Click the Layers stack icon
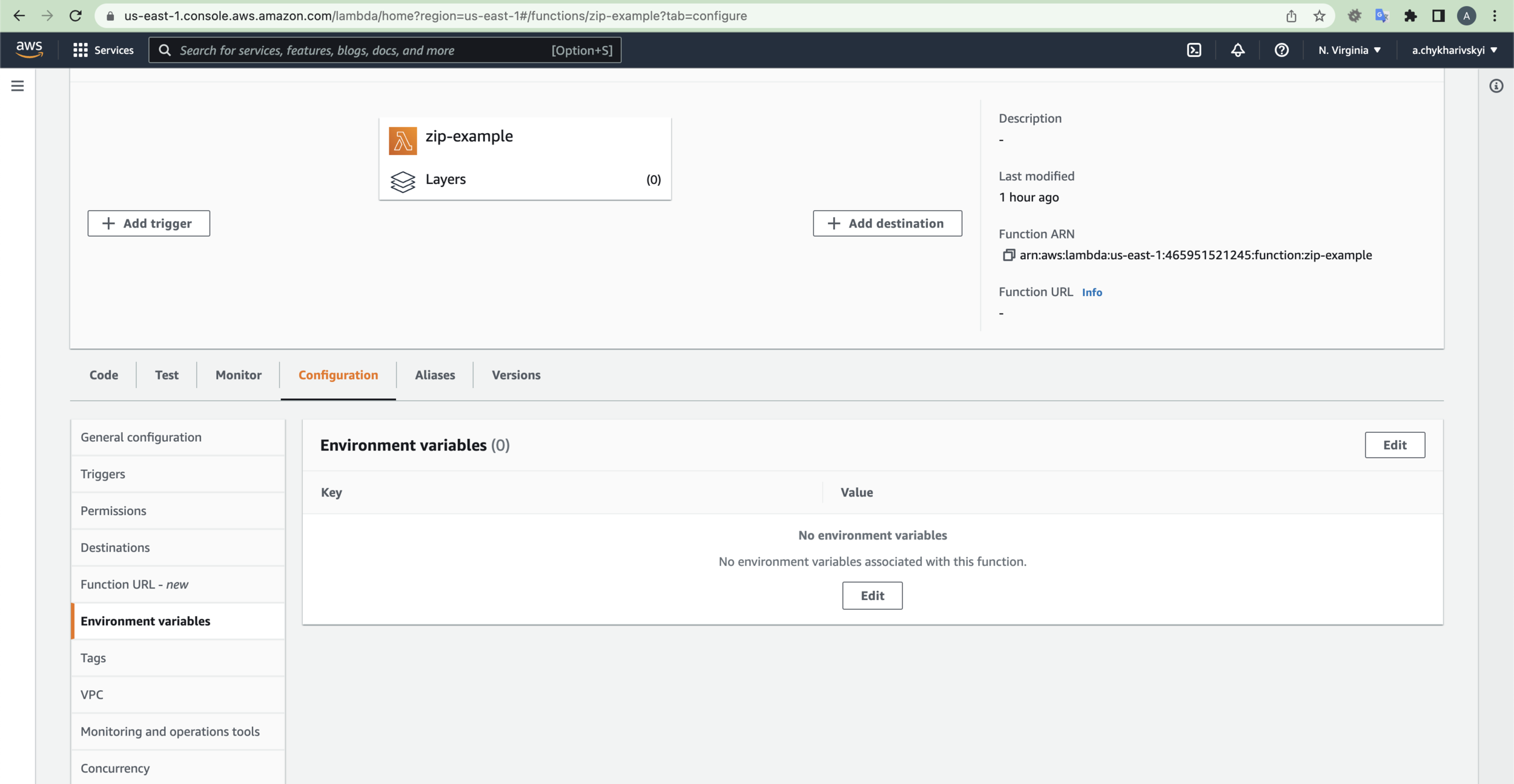Image resolution: width=1514 pixels, height=784 pixels. coord(403,180)
